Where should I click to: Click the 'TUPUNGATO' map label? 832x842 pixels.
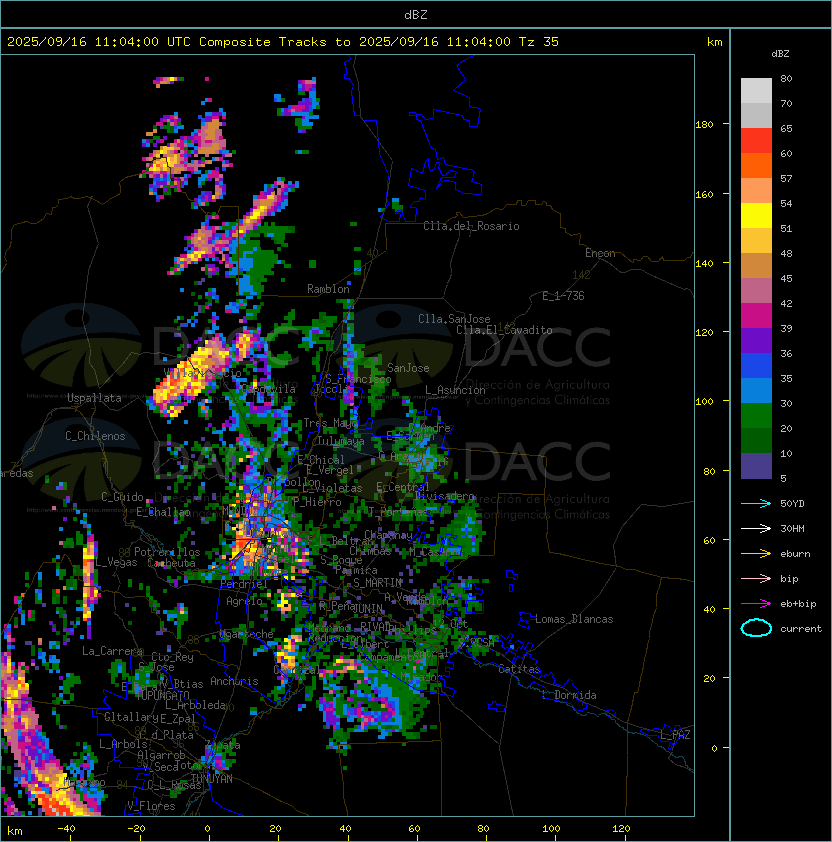163,696
